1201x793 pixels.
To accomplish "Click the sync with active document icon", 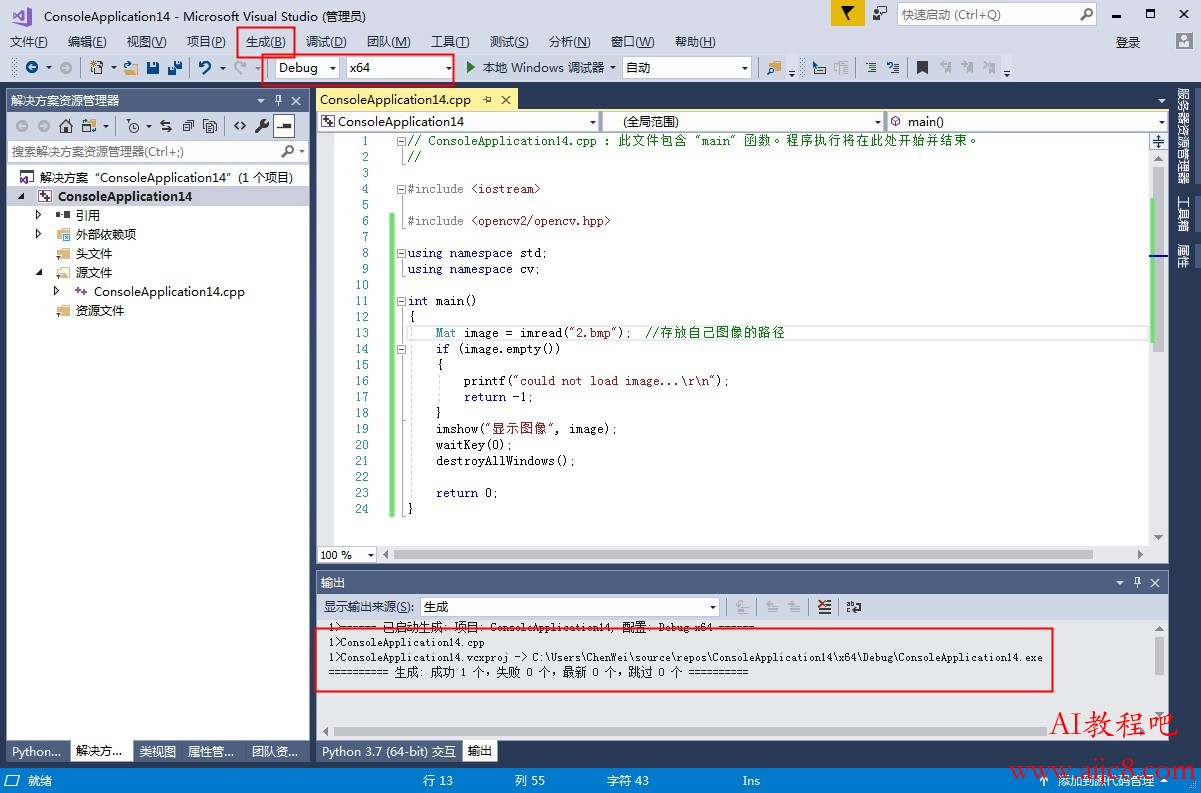I will tap(89, 126).
